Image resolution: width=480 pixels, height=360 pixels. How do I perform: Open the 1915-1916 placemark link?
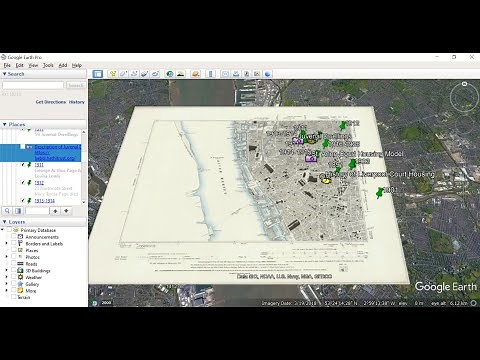[x=45, y=201]
